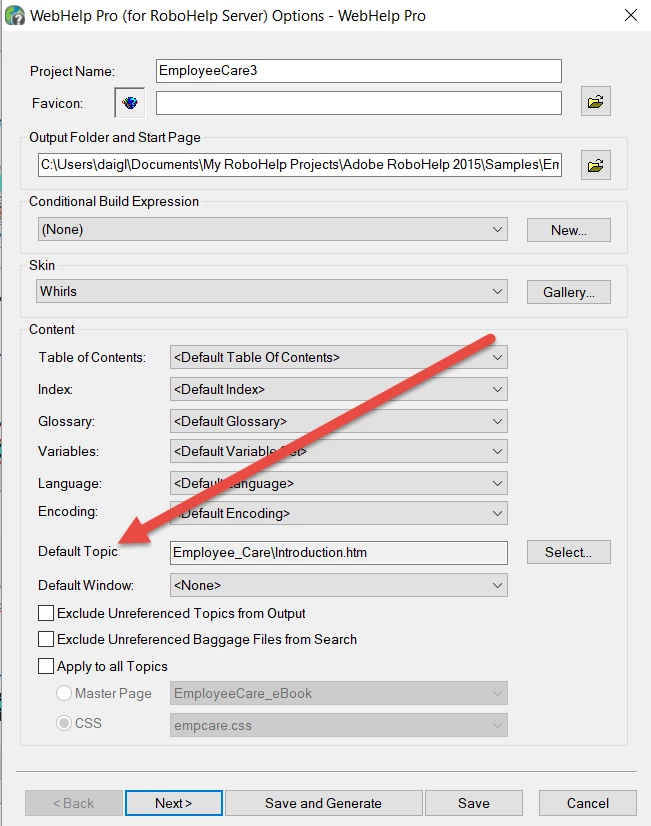The image size is (651, 826).
Task: Browse for output folder with folder icon
Action: pos(596,165)
